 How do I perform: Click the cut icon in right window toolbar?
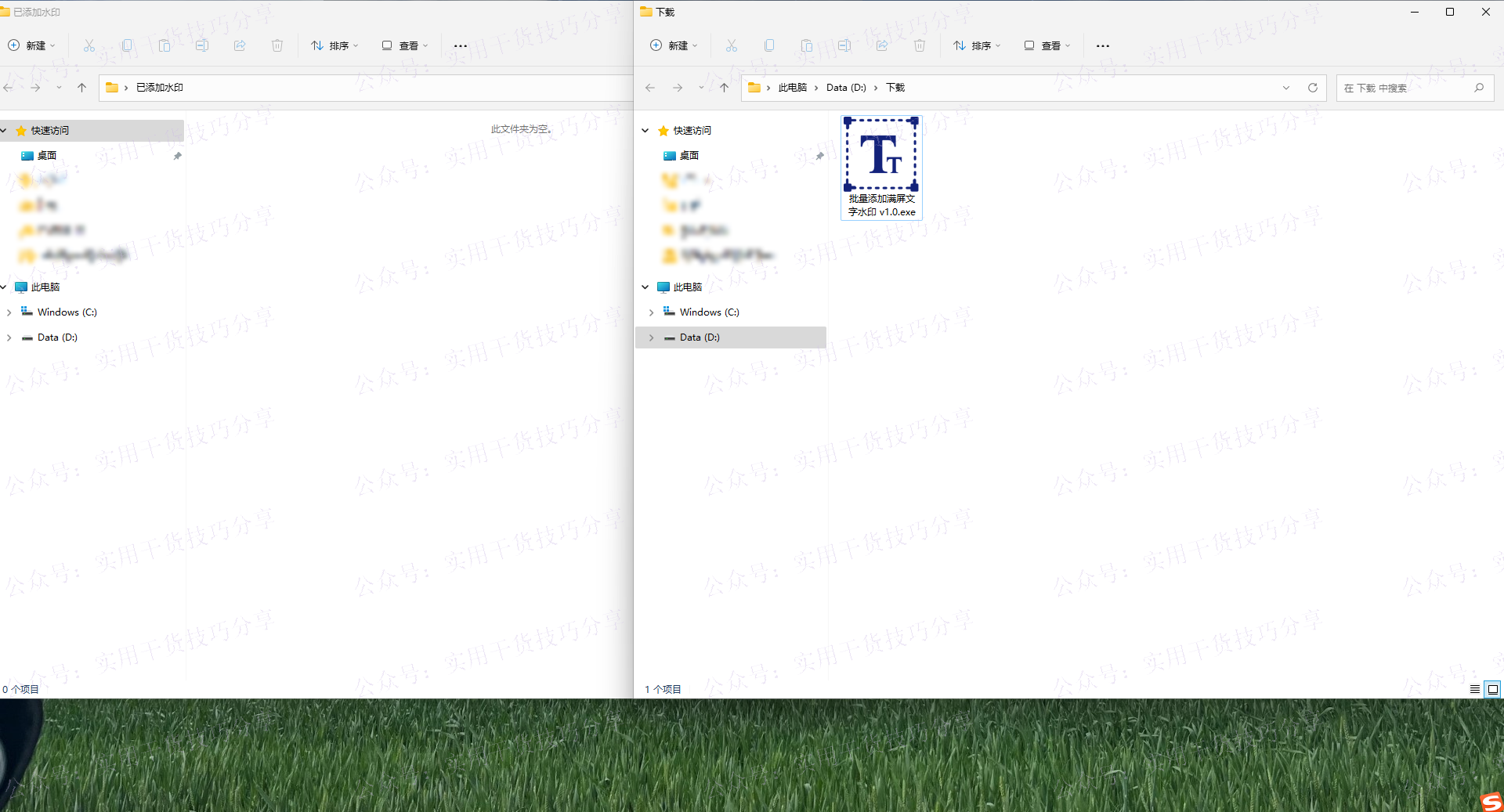pyautogui.click(x=732, y=45)
